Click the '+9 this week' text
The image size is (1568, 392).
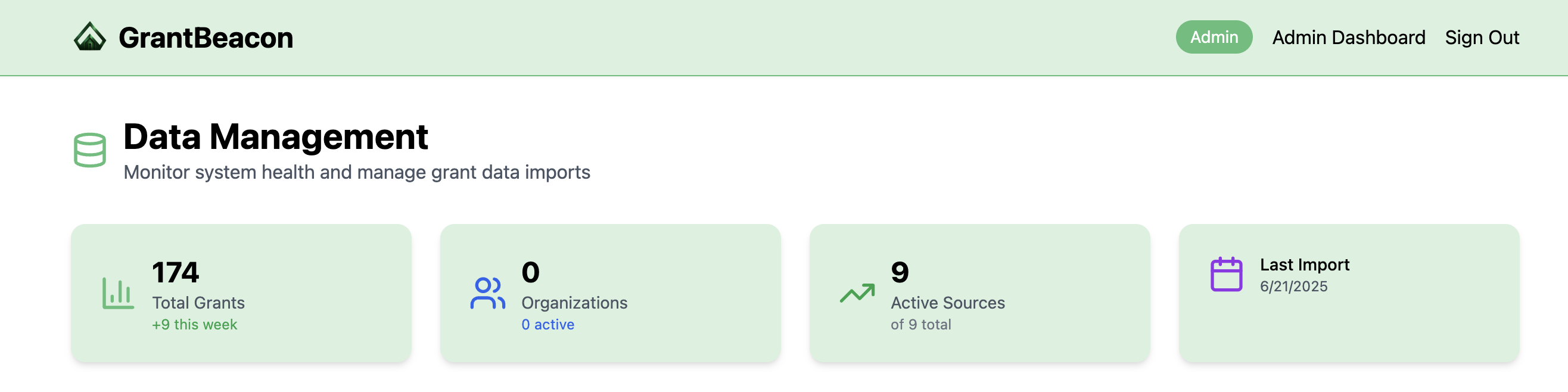point(194,325)
